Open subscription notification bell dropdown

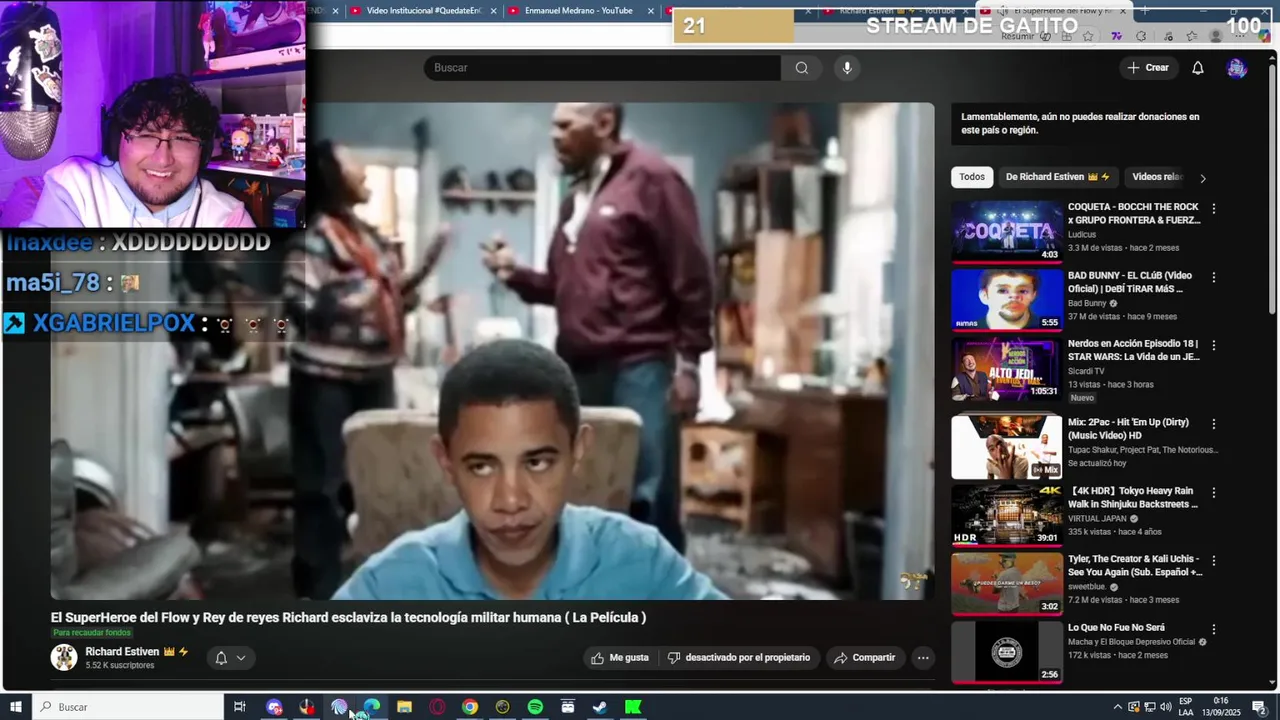click(230, 658)
